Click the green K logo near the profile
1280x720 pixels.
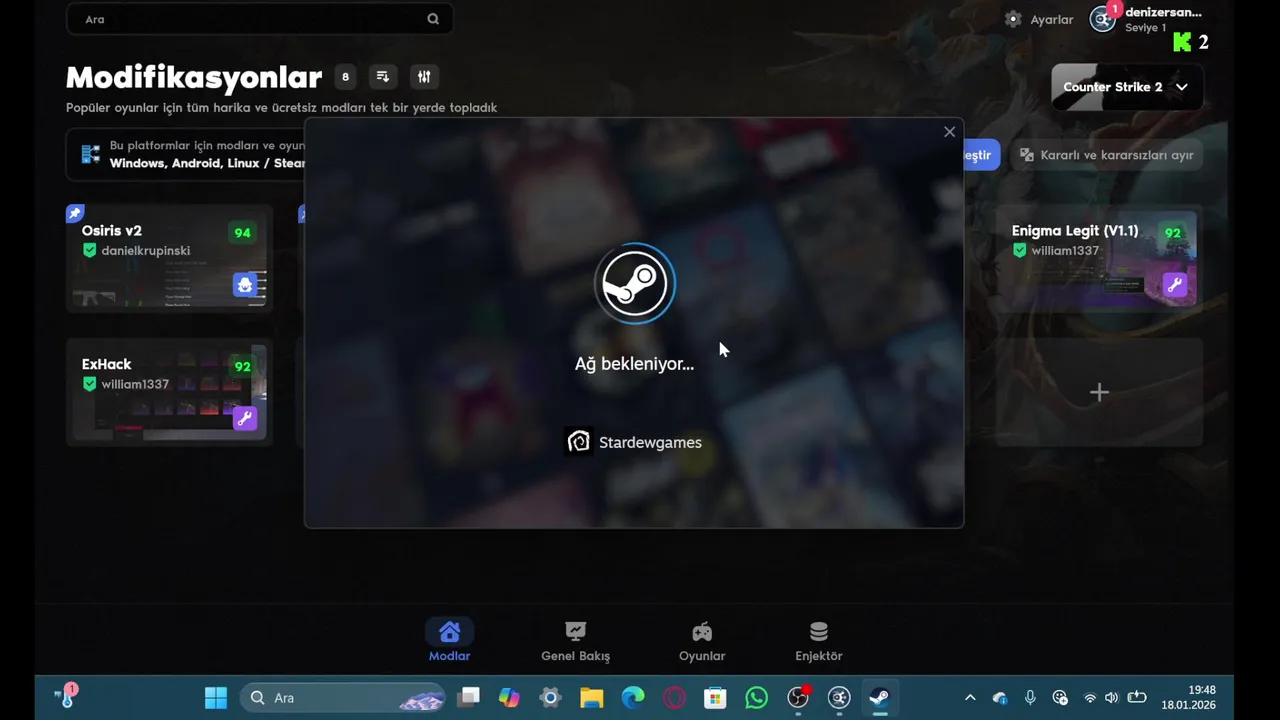pos(1183,42)
